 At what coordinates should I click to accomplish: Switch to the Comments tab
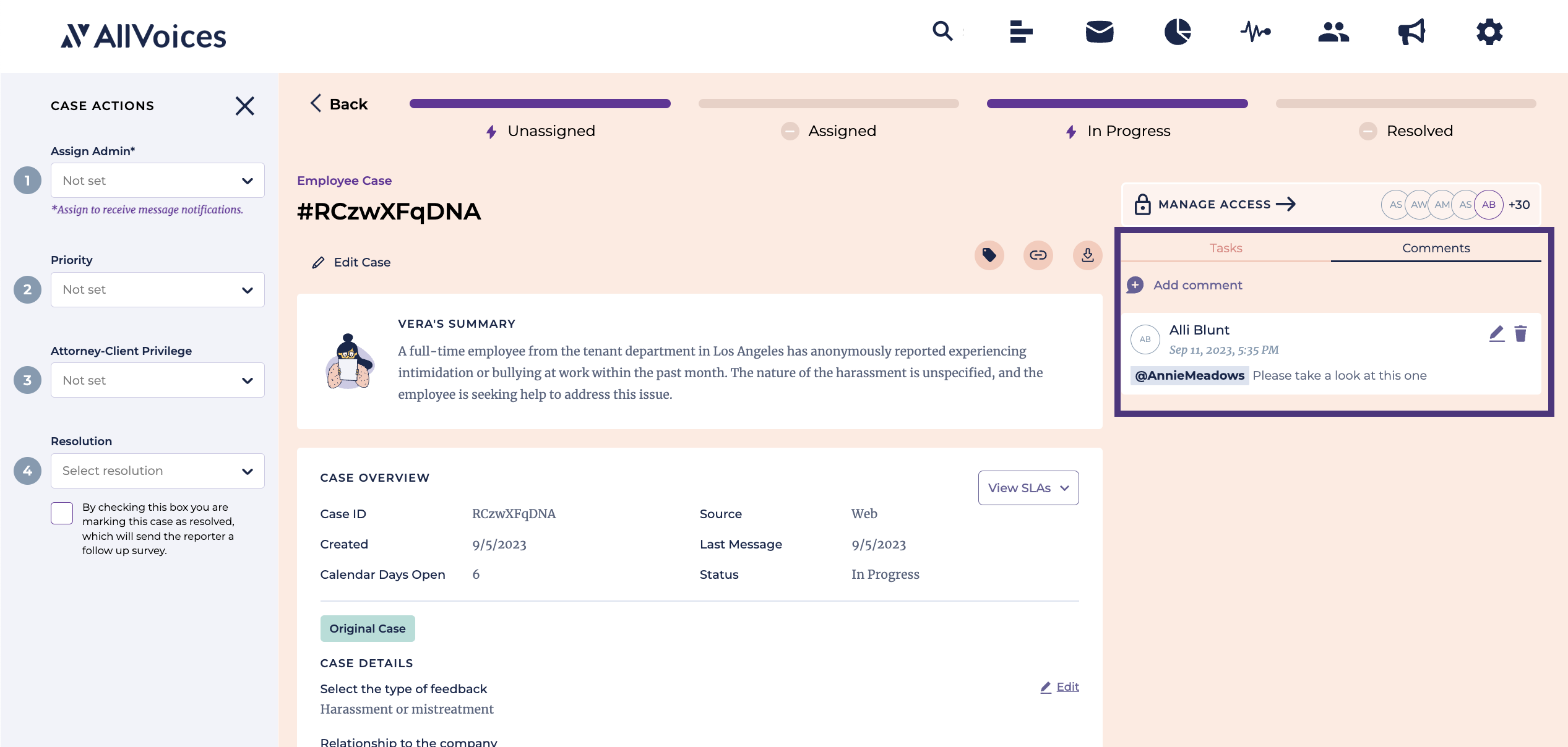[1436, 248]
